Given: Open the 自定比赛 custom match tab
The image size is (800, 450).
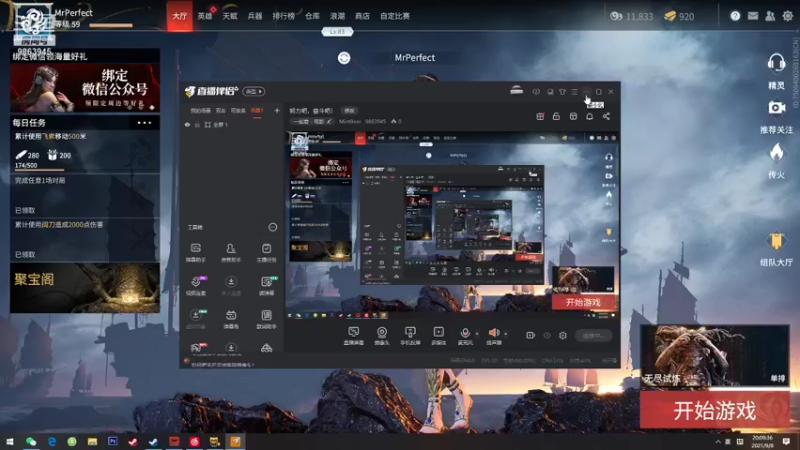Looking at the screenshot, I should point(395,16).
